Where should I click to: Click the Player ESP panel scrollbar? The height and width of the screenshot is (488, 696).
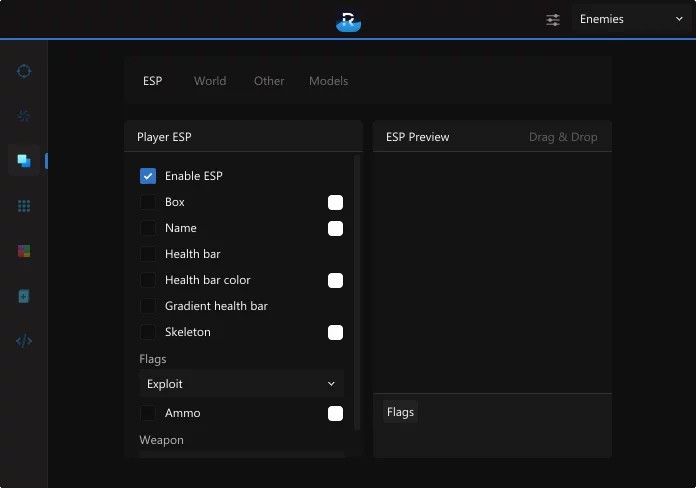(357, 290)
